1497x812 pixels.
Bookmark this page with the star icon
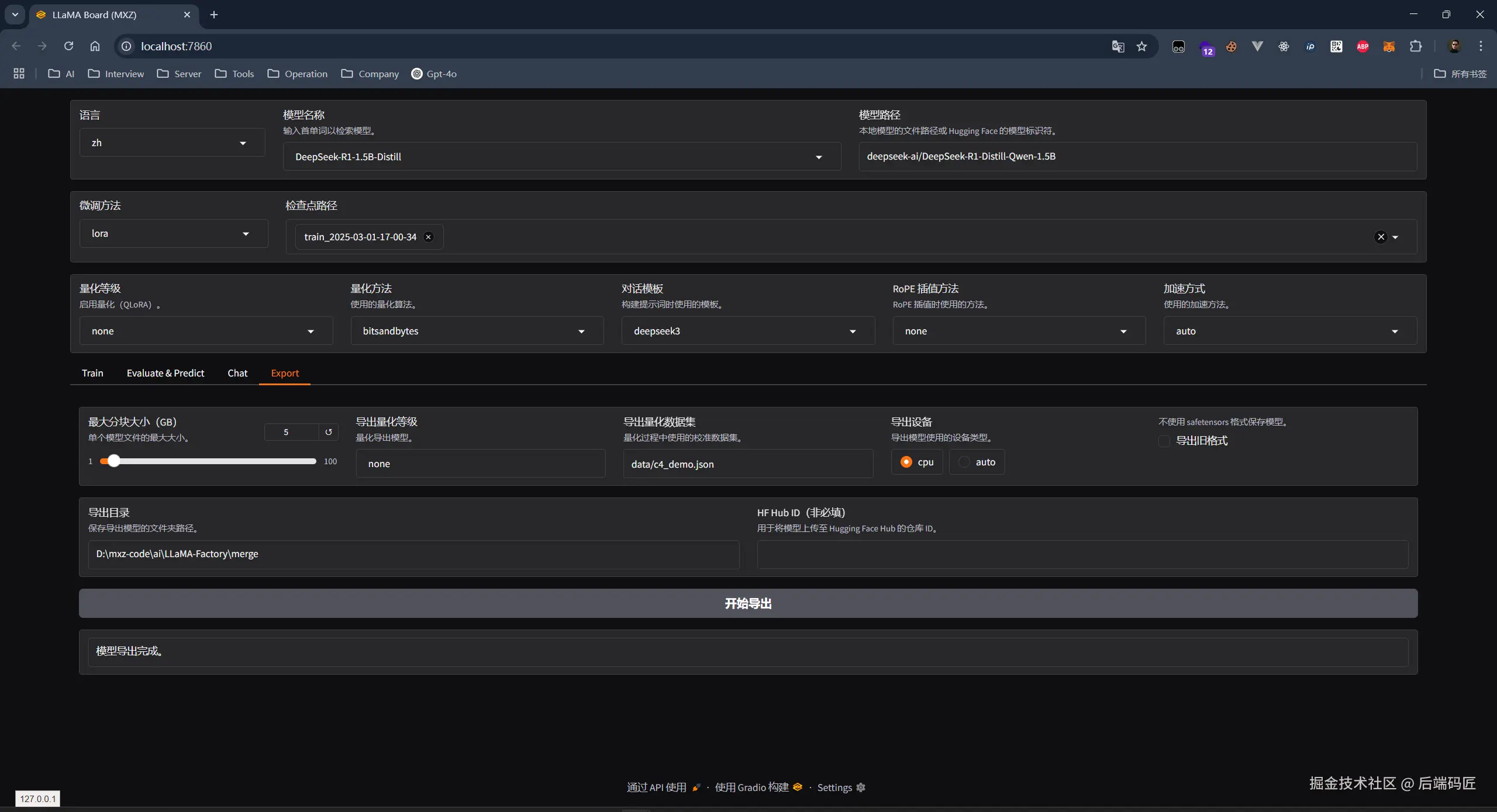[x=1141, y=46]
